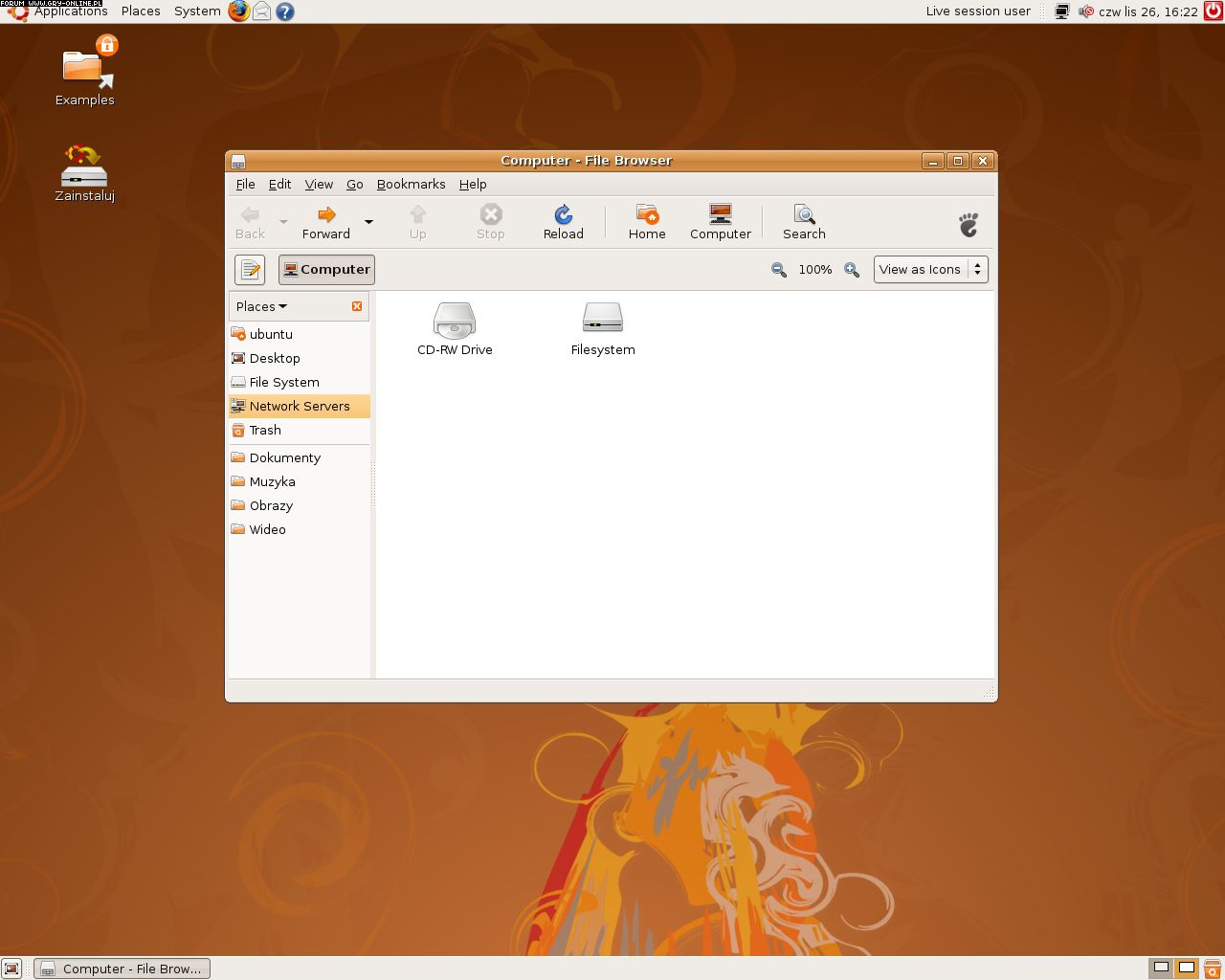Open the Go menu
The width and height of the screenshot is (1225, 980).
coord(355,184)
